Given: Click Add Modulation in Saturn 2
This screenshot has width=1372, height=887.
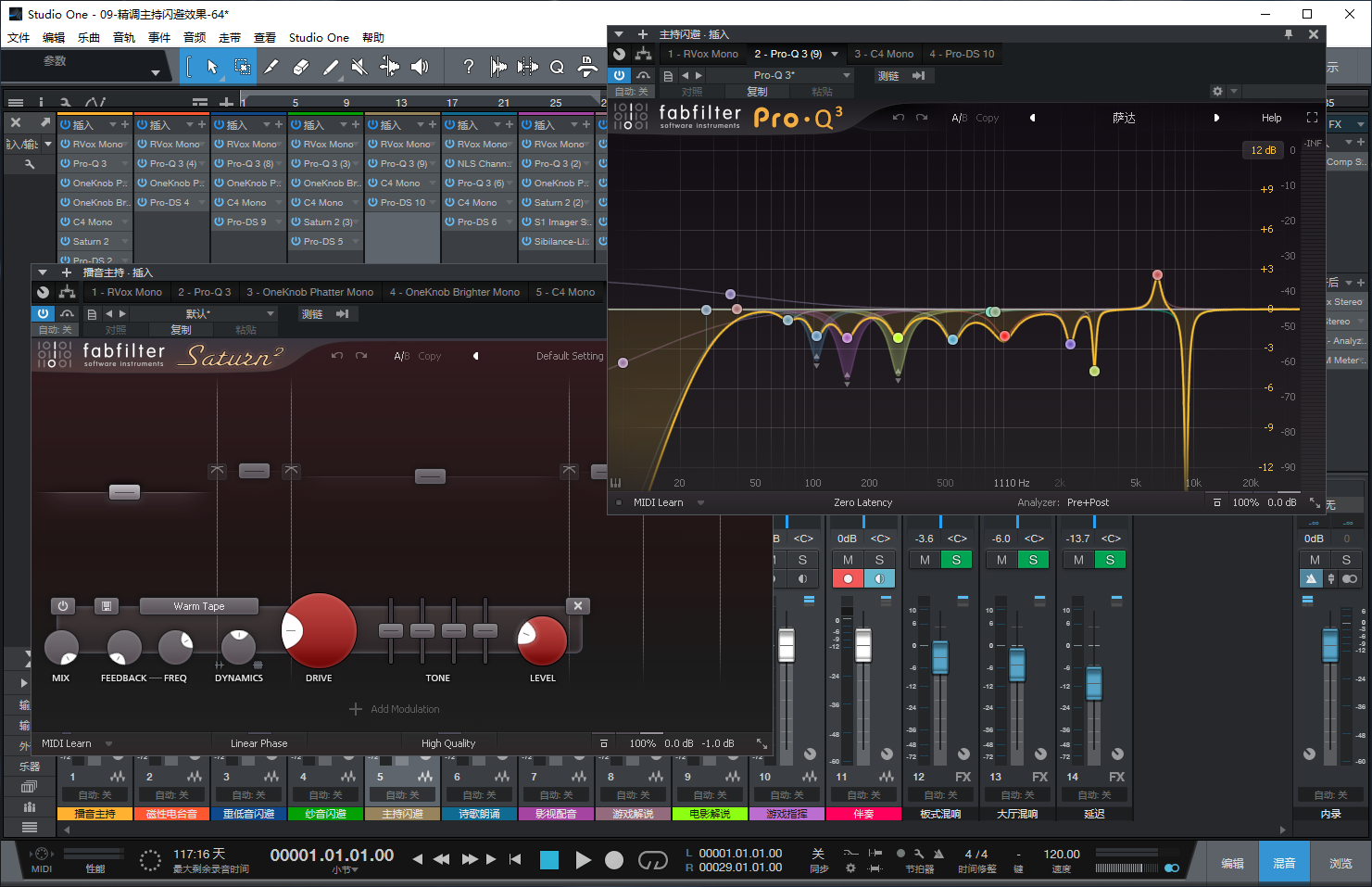Looking at the screenshot, I should 395,709.
